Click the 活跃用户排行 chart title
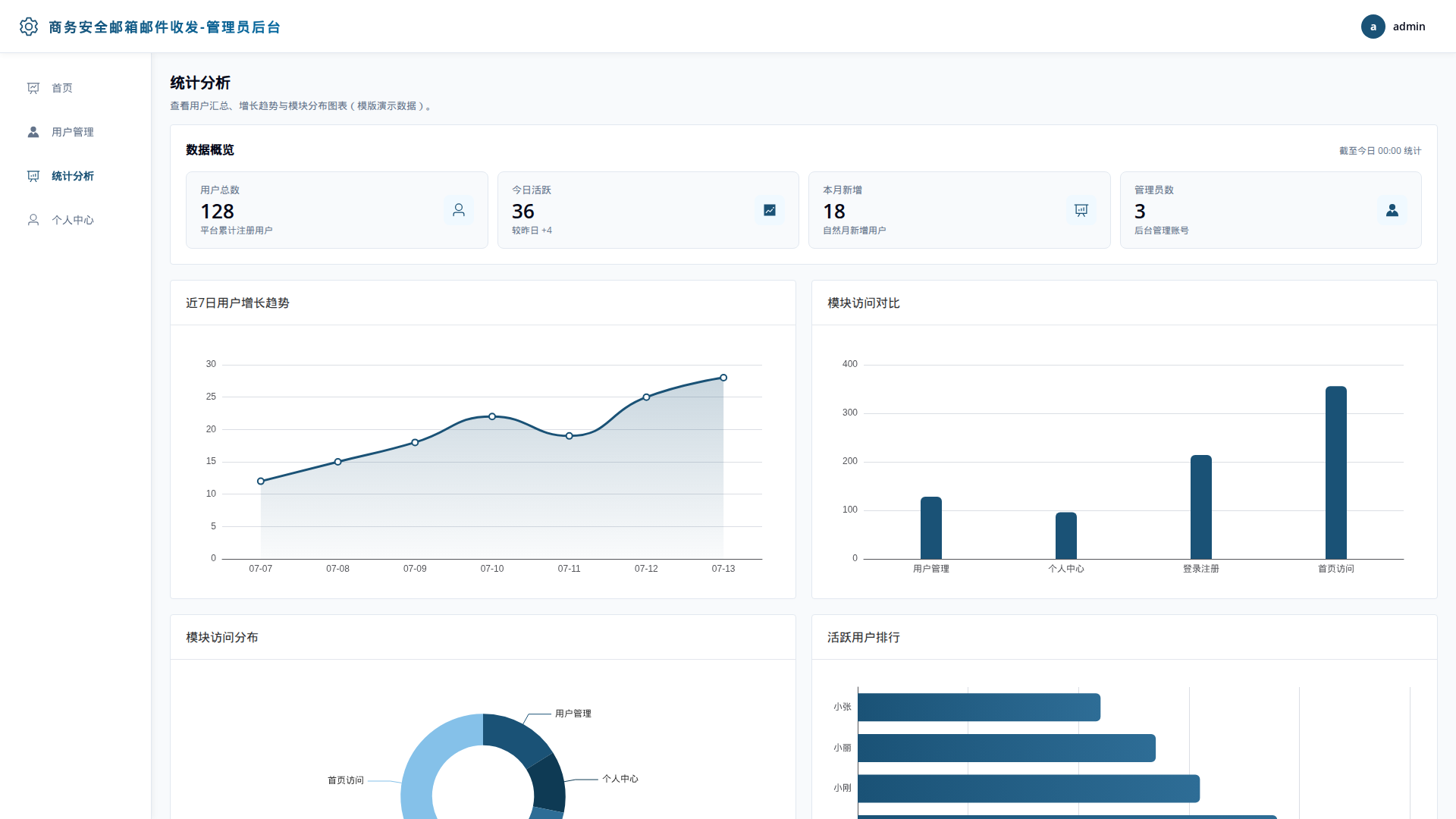Viewport: 1456px width, 819px height. pos(864,638)
